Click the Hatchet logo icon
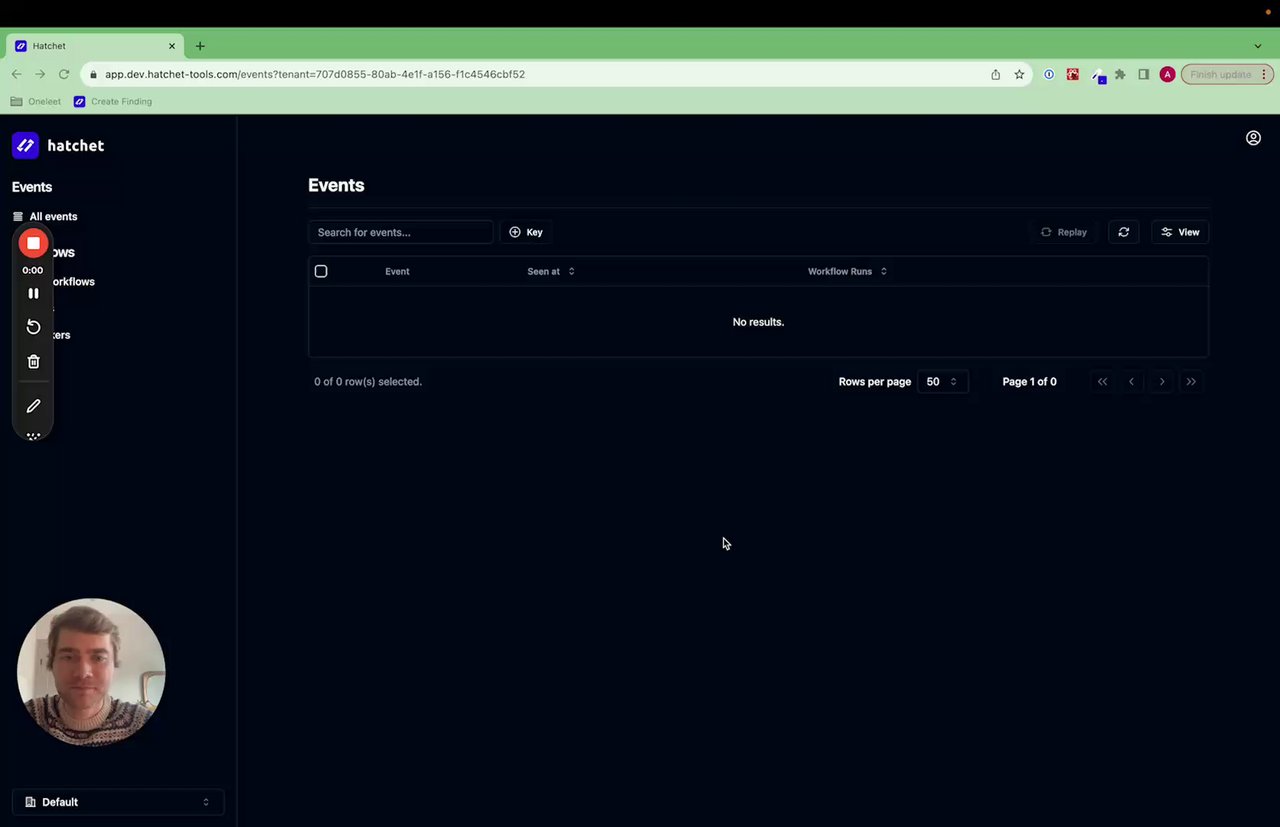The image size is (1280, 827). coord(25,145)
